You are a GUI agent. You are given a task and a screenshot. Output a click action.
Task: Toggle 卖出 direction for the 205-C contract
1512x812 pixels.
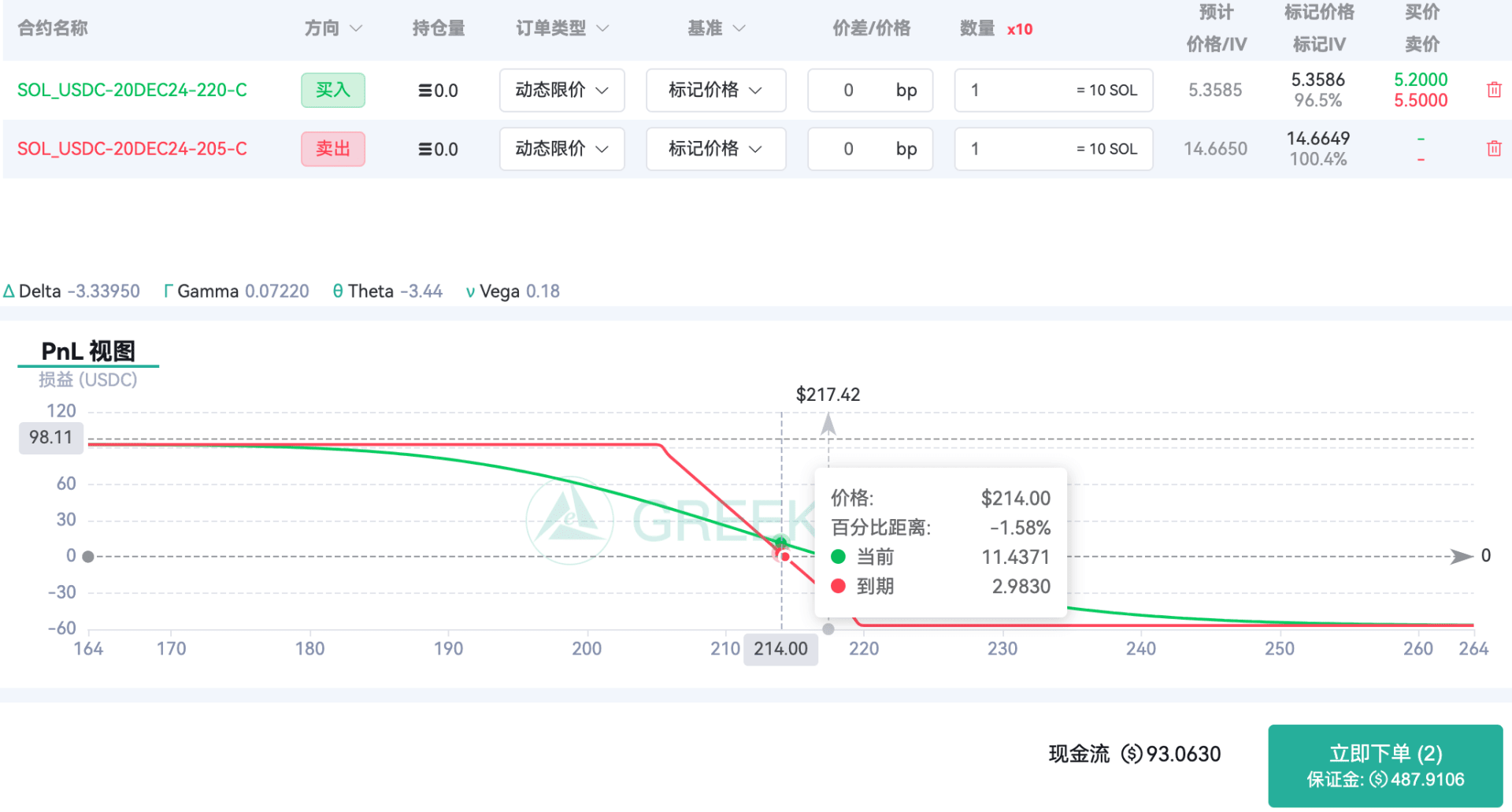(x=332, y=148)
